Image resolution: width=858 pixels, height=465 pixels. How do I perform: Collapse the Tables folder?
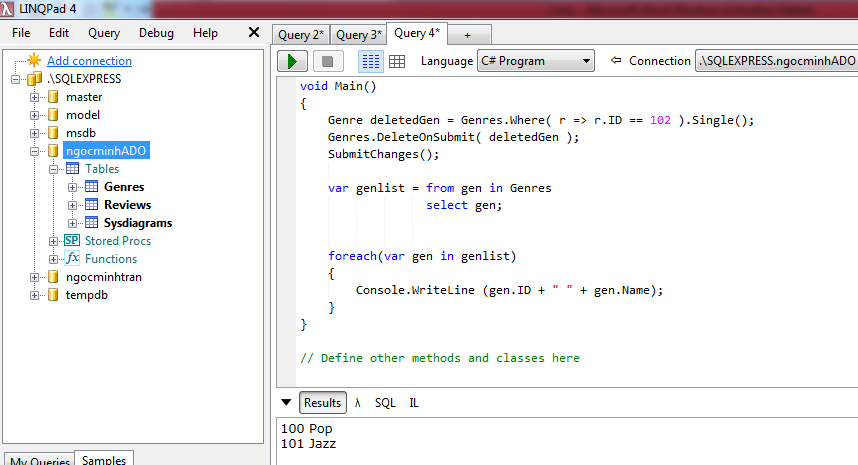(53, 170)
